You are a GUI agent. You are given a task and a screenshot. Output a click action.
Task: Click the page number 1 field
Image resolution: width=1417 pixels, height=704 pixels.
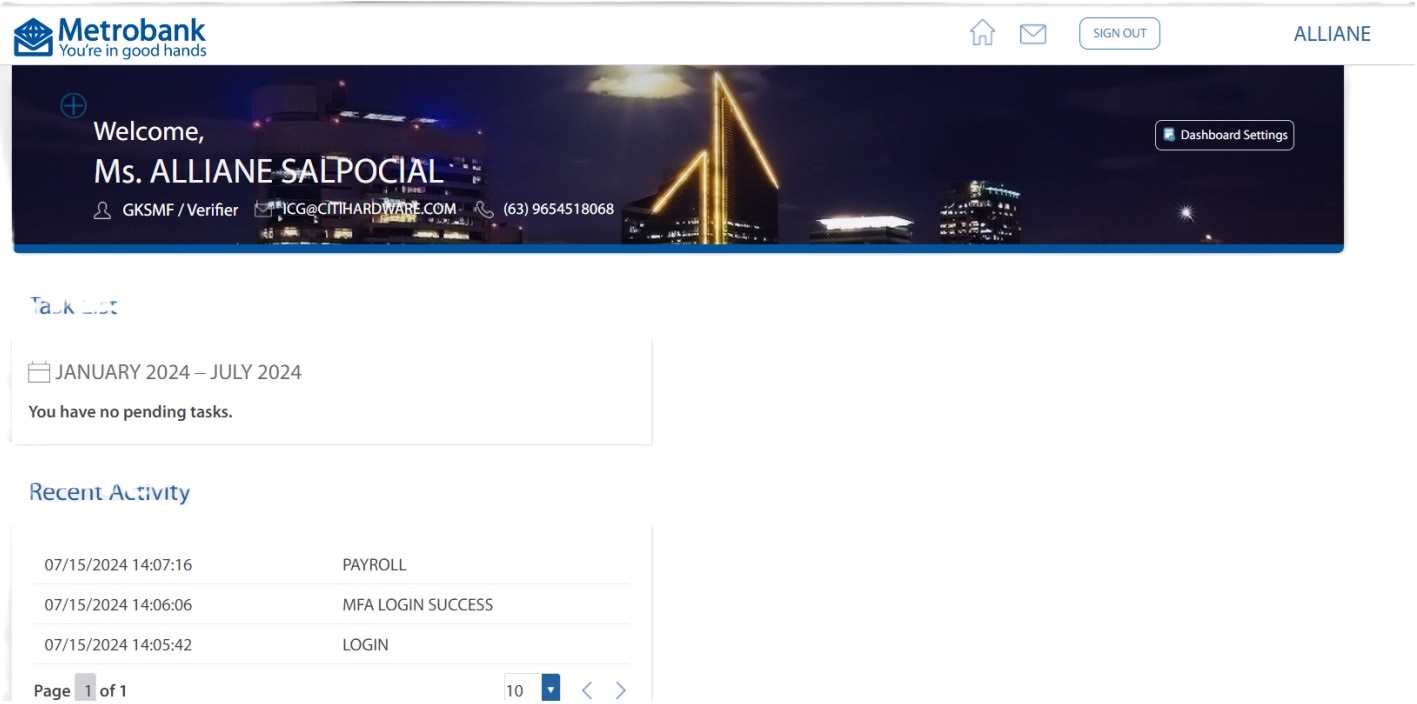coord(86,689)
